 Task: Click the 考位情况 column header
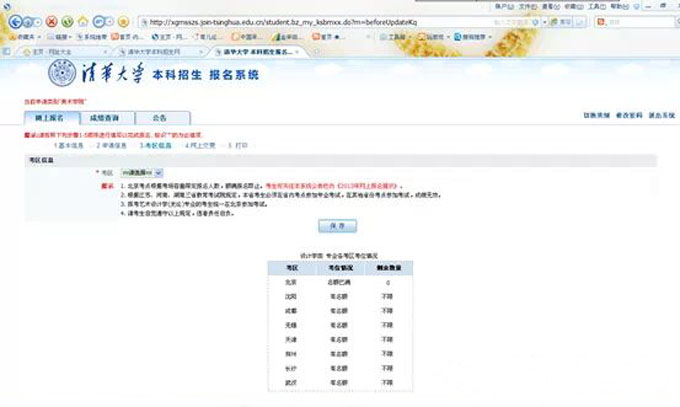[x=340, y=268]
